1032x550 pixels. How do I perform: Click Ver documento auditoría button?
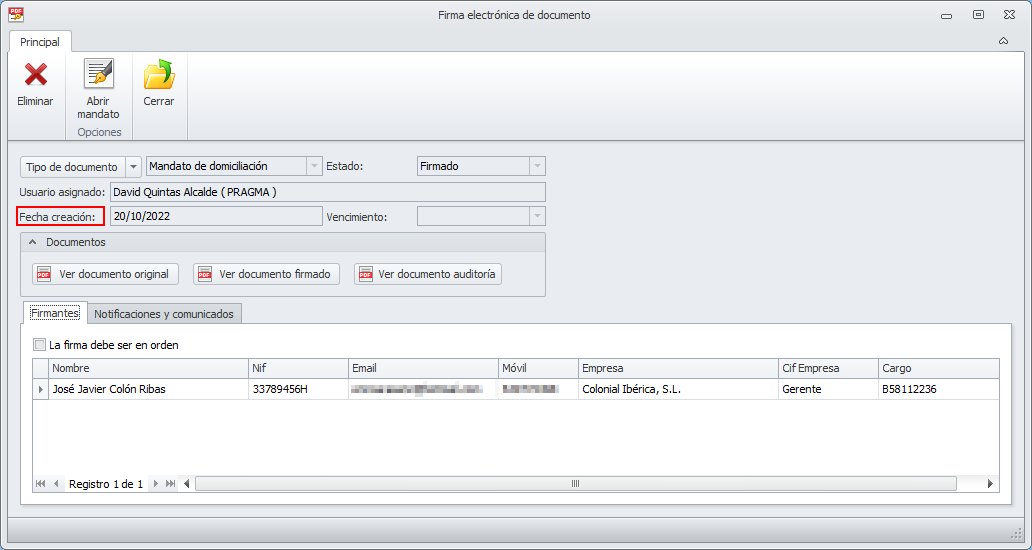[428, 274]
